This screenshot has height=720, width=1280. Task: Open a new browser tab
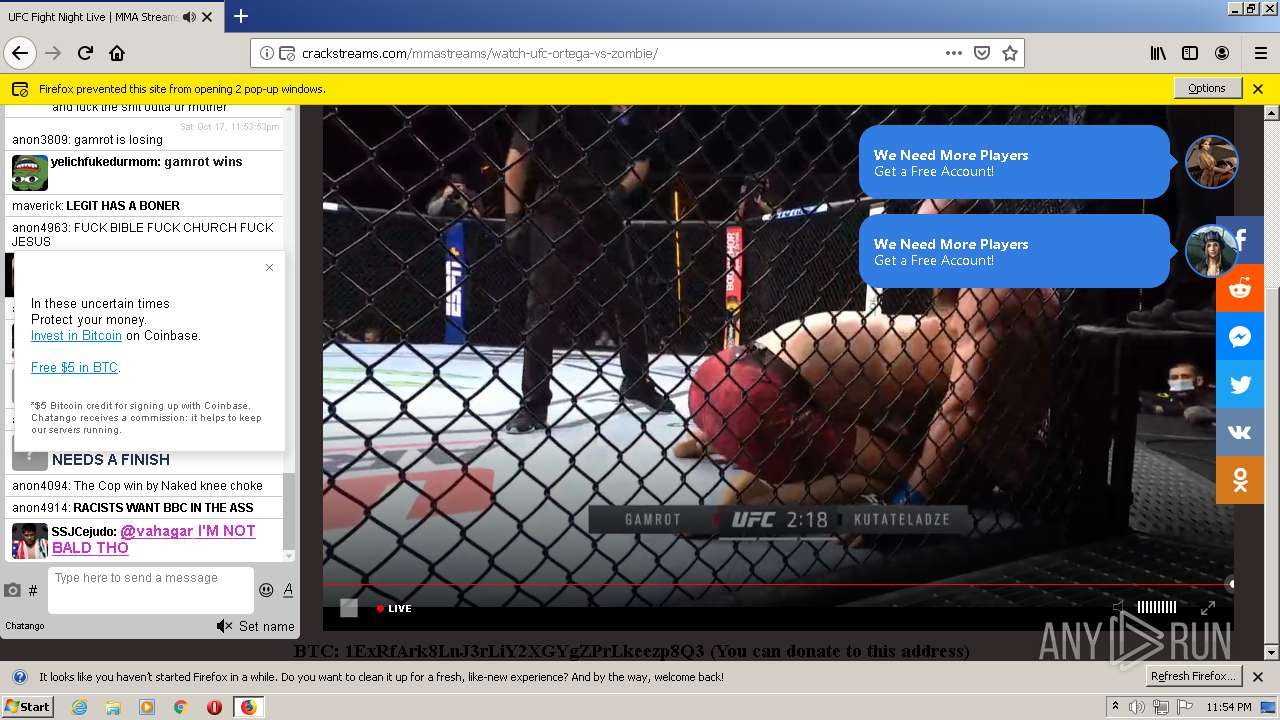pyautogui.click(x=241, y=16)
